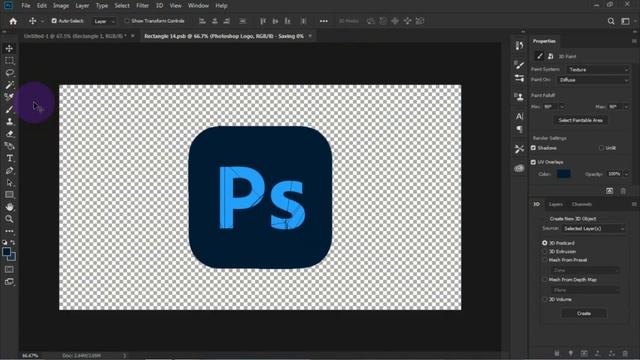This screenshot has width=640, height=360.
Task: Open the Paint On Diffuse dropdown
Action: pos(593,80)
